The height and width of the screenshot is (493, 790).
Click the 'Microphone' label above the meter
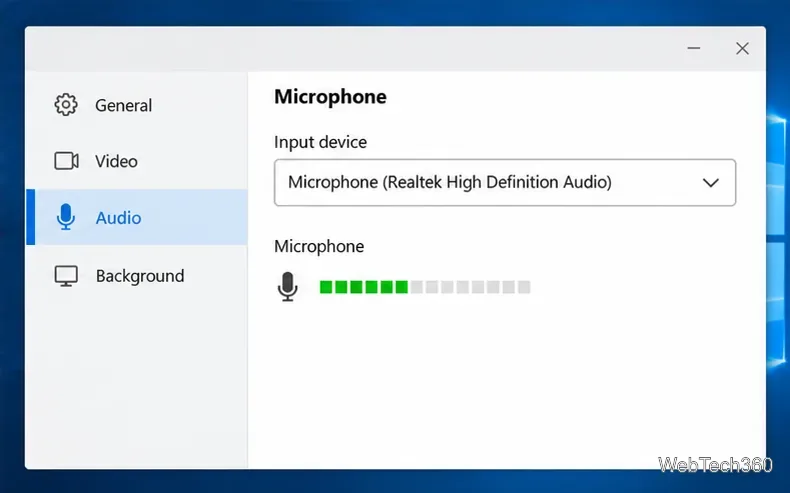click(x=319, y=246)
